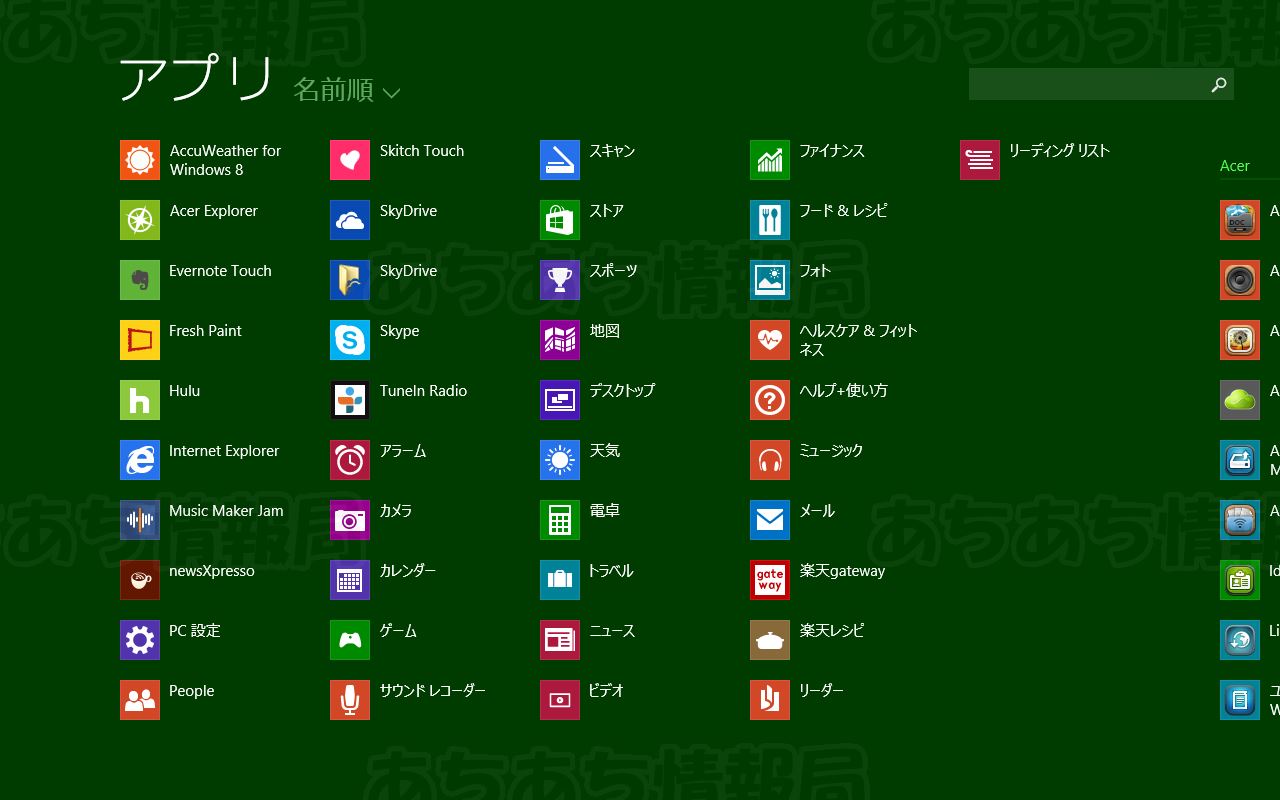Open the ストア (Store) app icon

click(560, 220)
